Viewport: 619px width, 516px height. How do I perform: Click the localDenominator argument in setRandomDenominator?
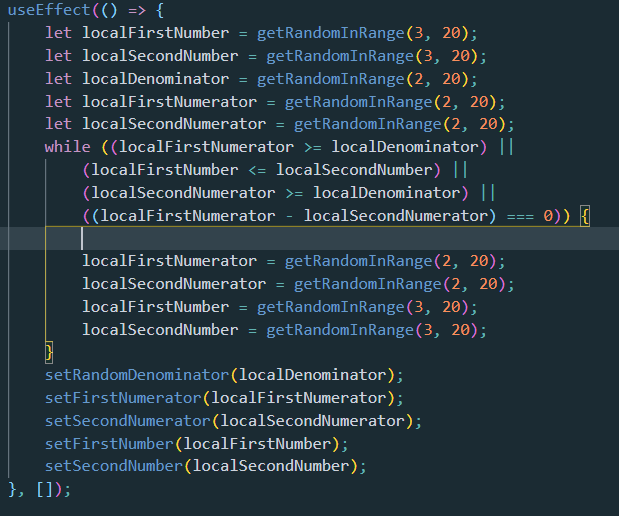313,375
